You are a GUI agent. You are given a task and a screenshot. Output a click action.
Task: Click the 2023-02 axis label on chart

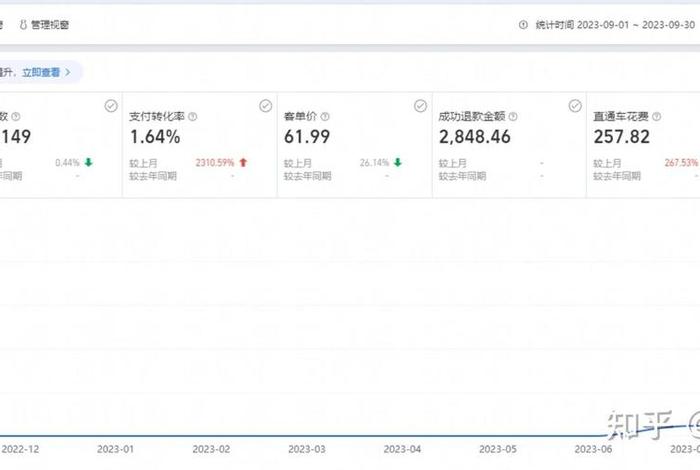211,449
